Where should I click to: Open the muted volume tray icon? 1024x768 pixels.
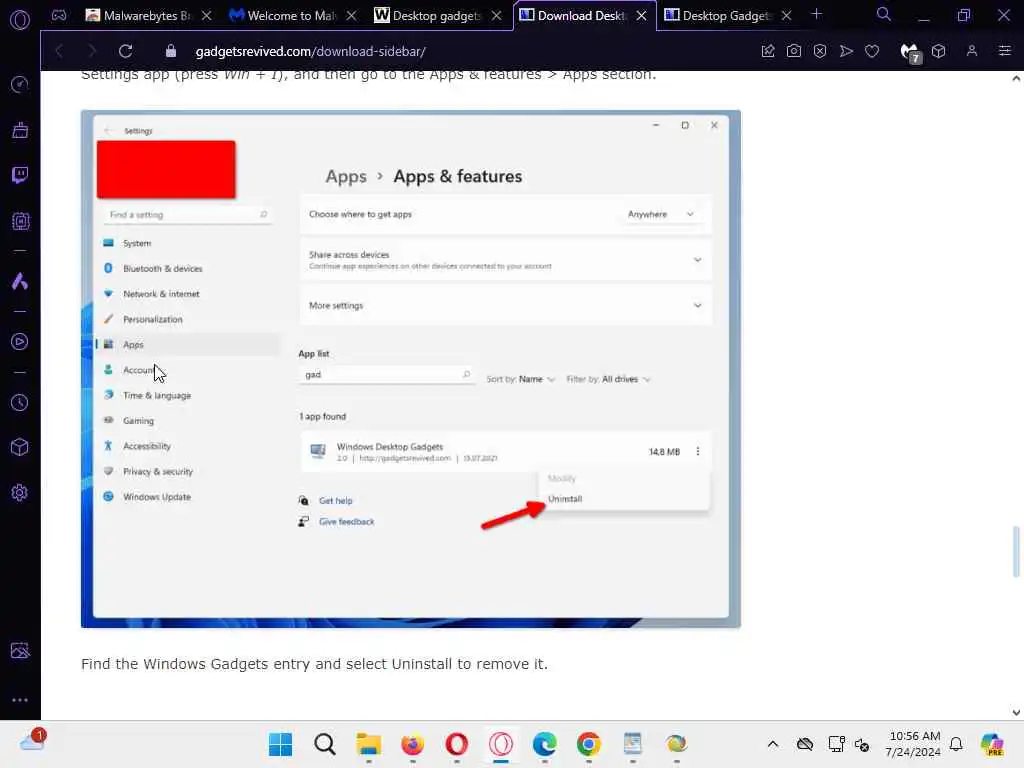coord(861,744)
